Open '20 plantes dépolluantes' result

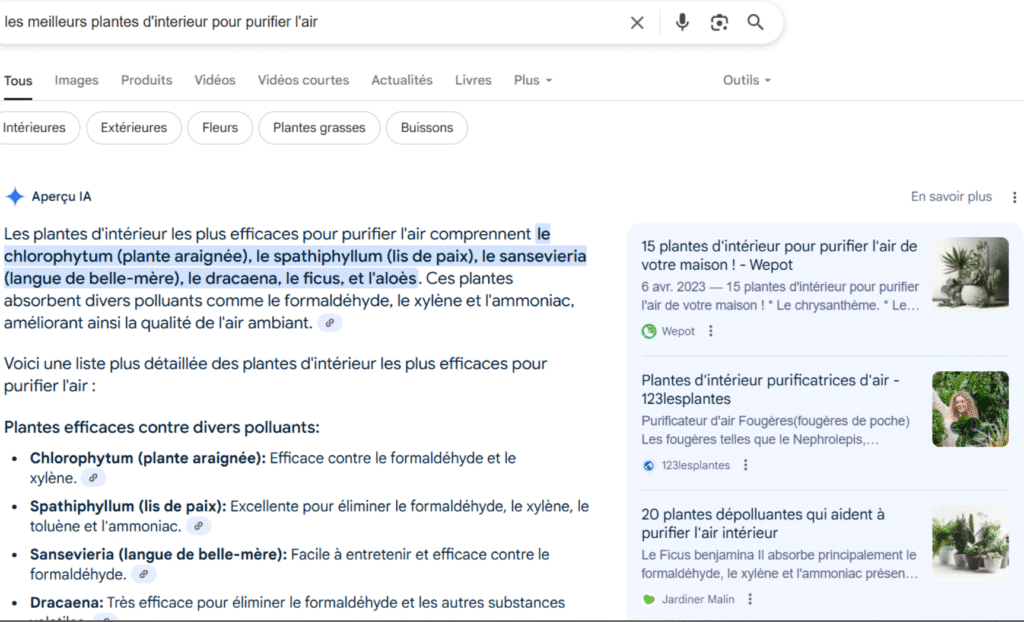(x=763, y=523)
